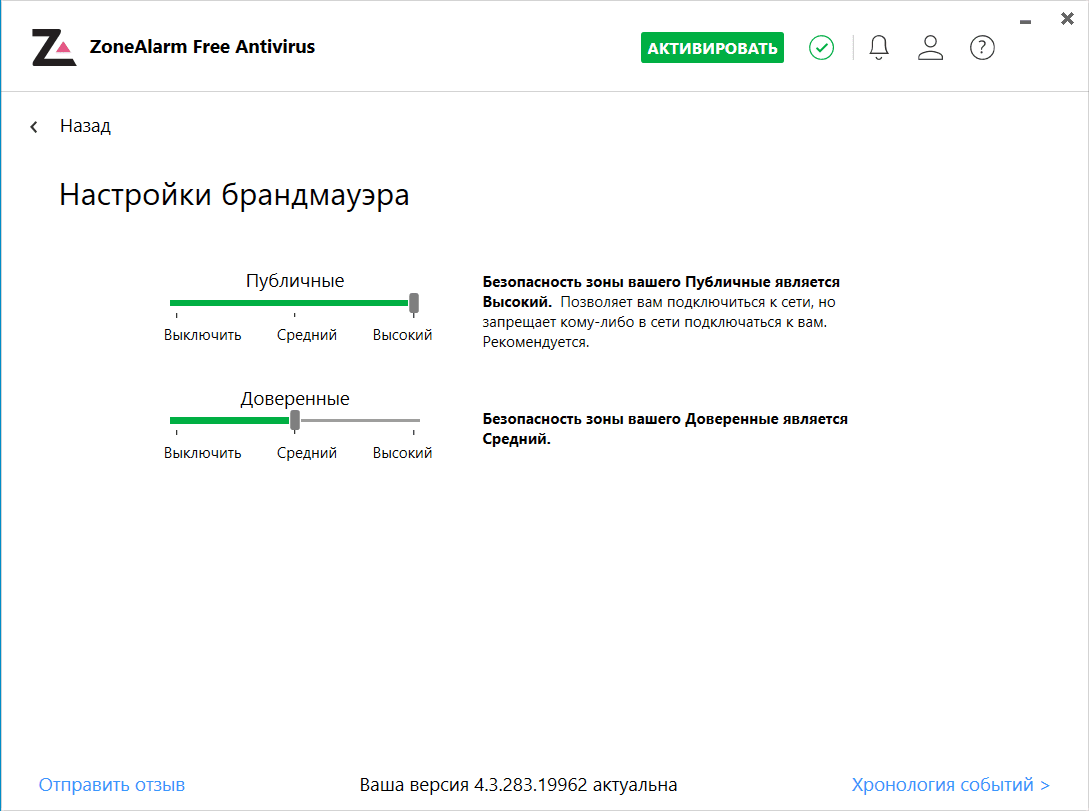Minimize the ZoneAlarm window
Viewport: 1089px width, 811px height.
1025,20
